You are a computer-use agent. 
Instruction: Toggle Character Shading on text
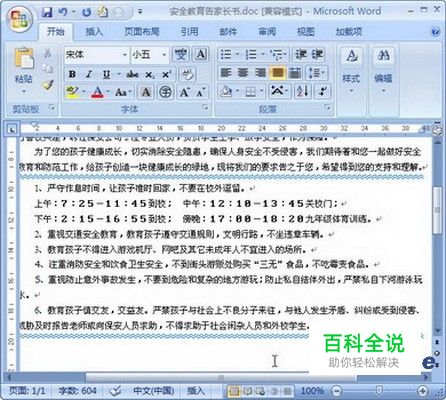pyautogui.click(x=146, y=92)
